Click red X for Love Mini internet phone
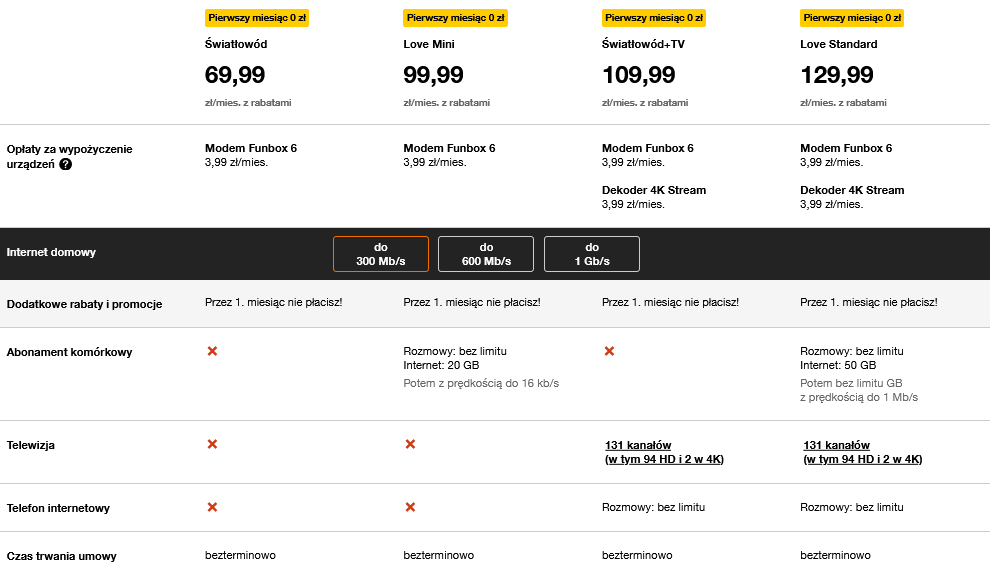 pyautogui.click(x=410, y=507)
